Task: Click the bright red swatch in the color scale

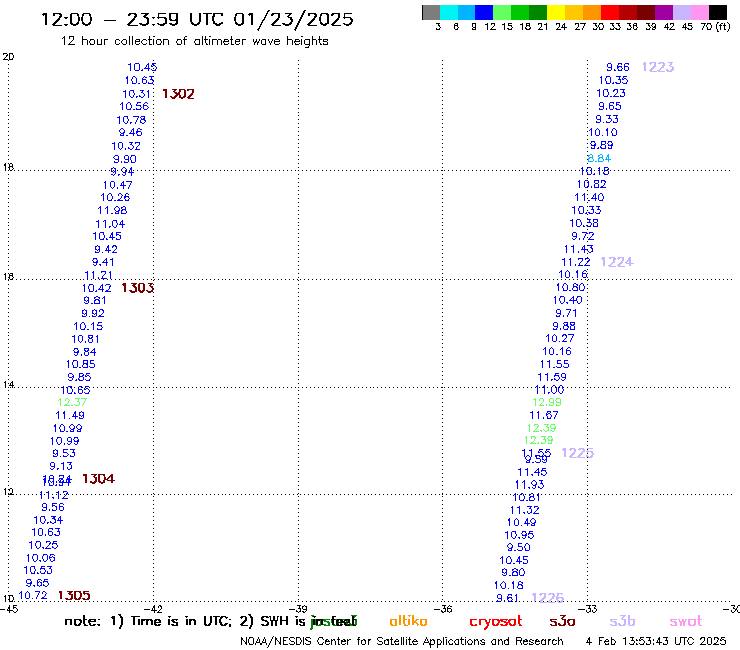Action: 610,12
